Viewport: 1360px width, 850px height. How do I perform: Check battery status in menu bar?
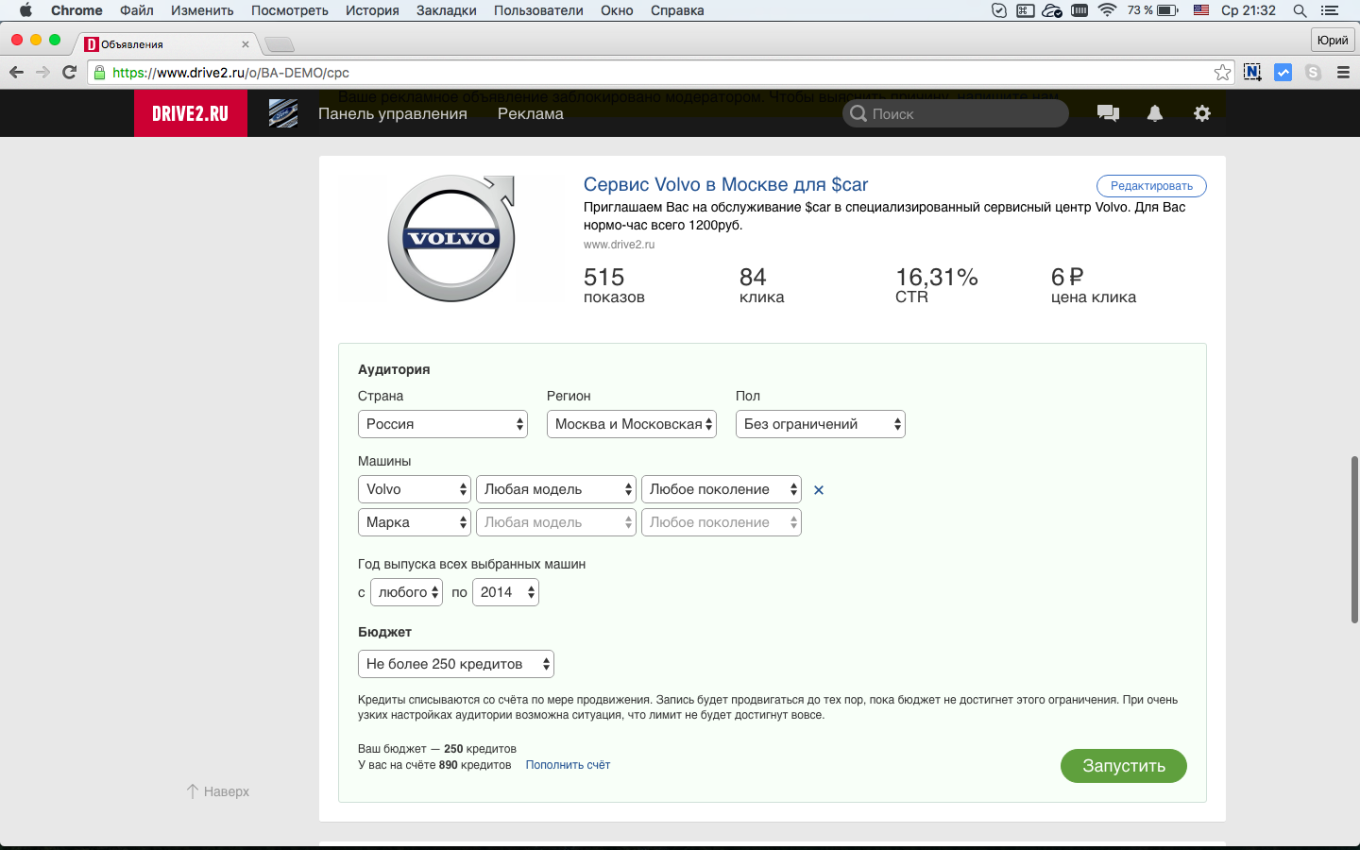click(x=1153, y=10)
